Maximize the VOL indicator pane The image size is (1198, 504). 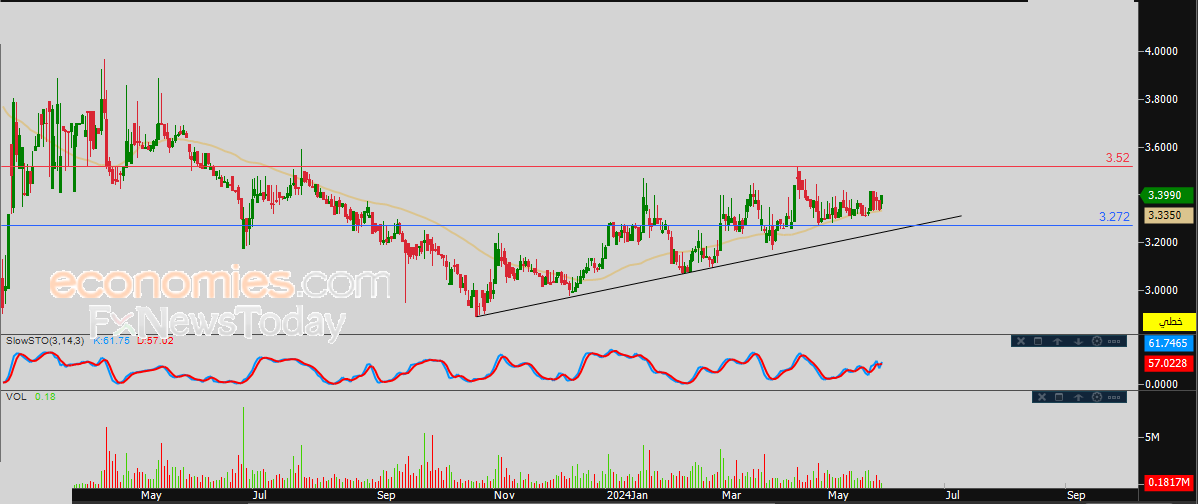click(1059, 397)
